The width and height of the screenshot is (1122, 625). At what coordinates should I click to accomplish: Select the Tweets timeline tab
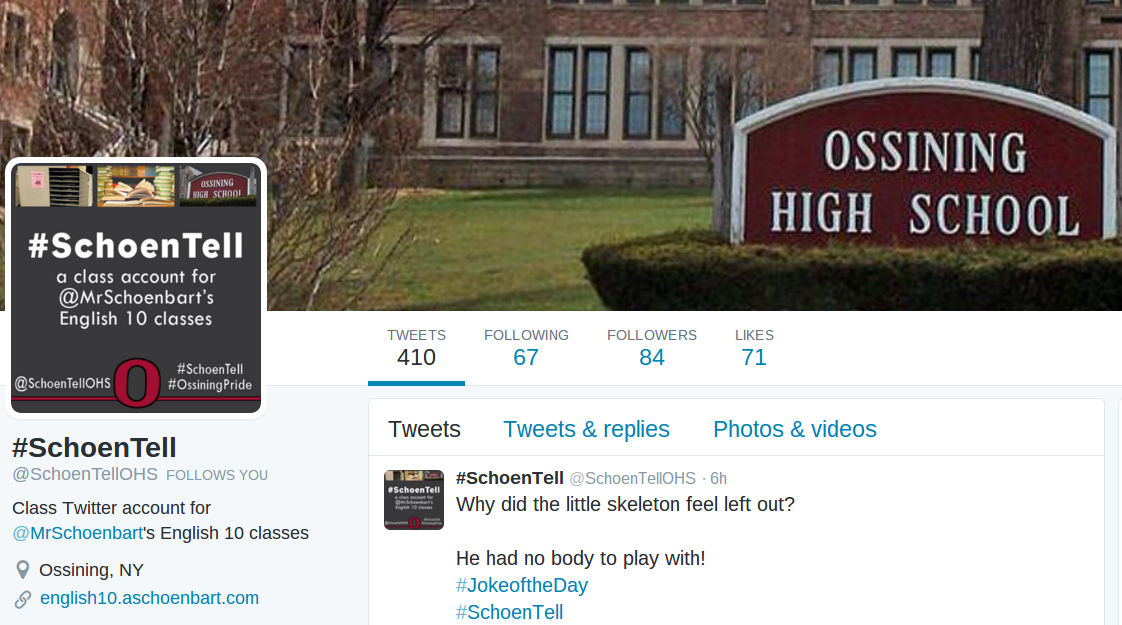(424, 429)
